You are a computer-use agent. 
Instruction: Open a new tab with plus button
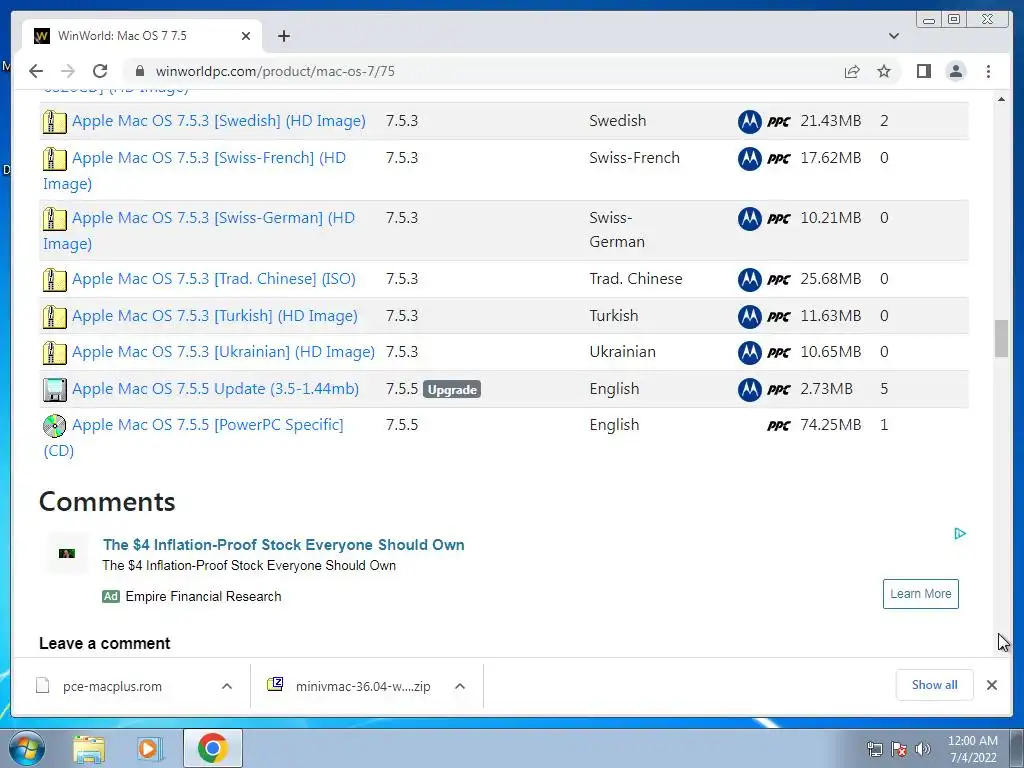(x=283, y=36)
